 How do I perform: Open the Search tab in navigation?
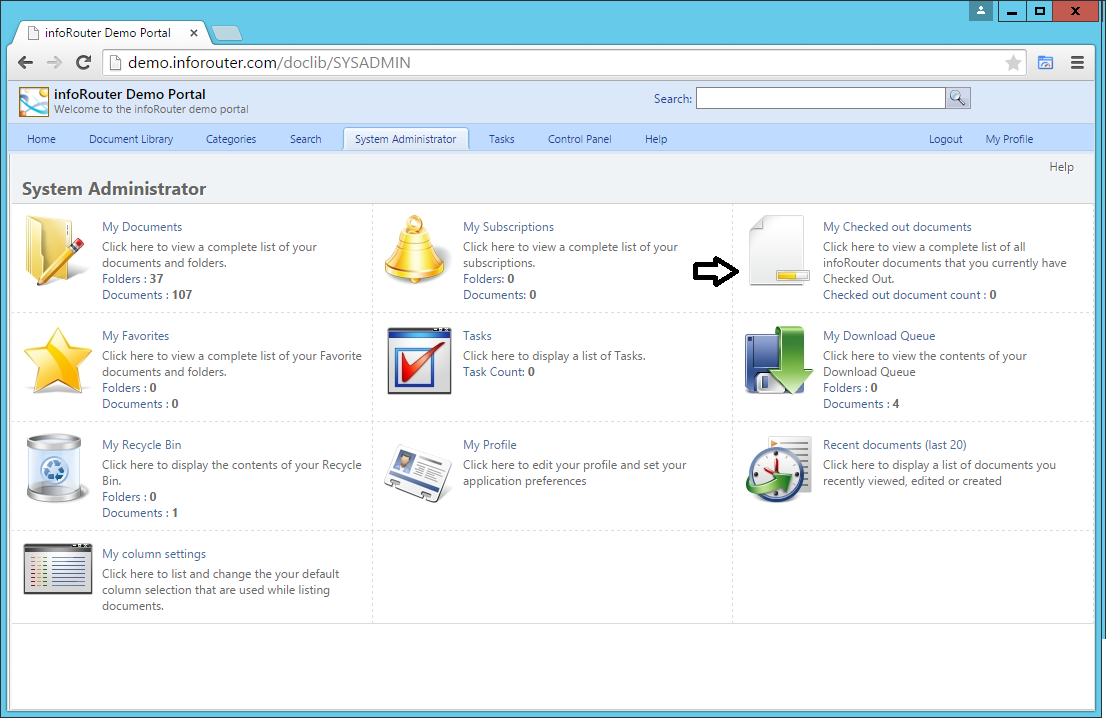[x=305, y=139]
